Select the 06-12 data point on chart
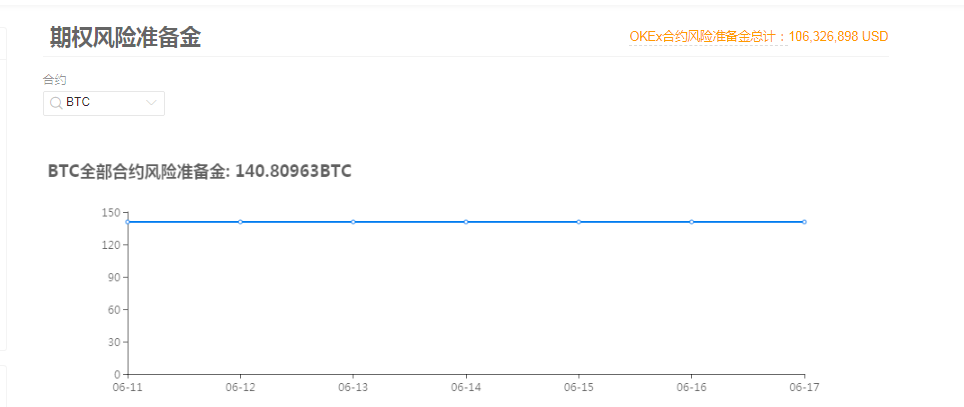The image size is (964, 407). click(x=241, y=222)
